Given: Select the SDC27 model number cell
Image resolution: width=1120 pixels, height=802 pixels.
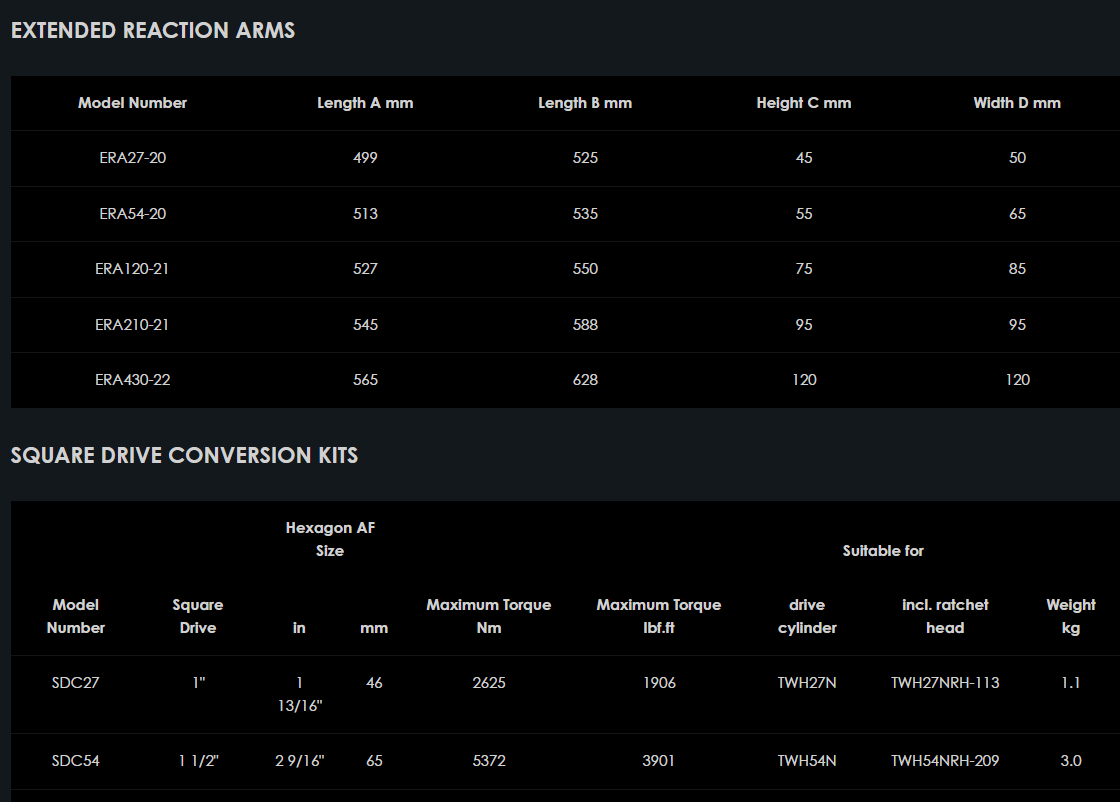Looking at the screenshot, I should [76, 683].
